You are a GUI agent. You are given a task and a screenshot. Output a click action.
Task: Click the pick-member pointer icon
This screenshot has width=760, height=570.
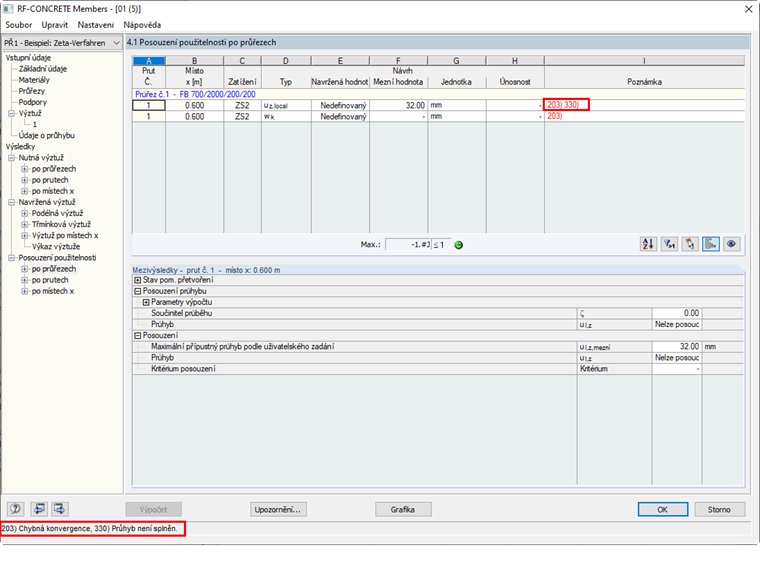point(690,244)
